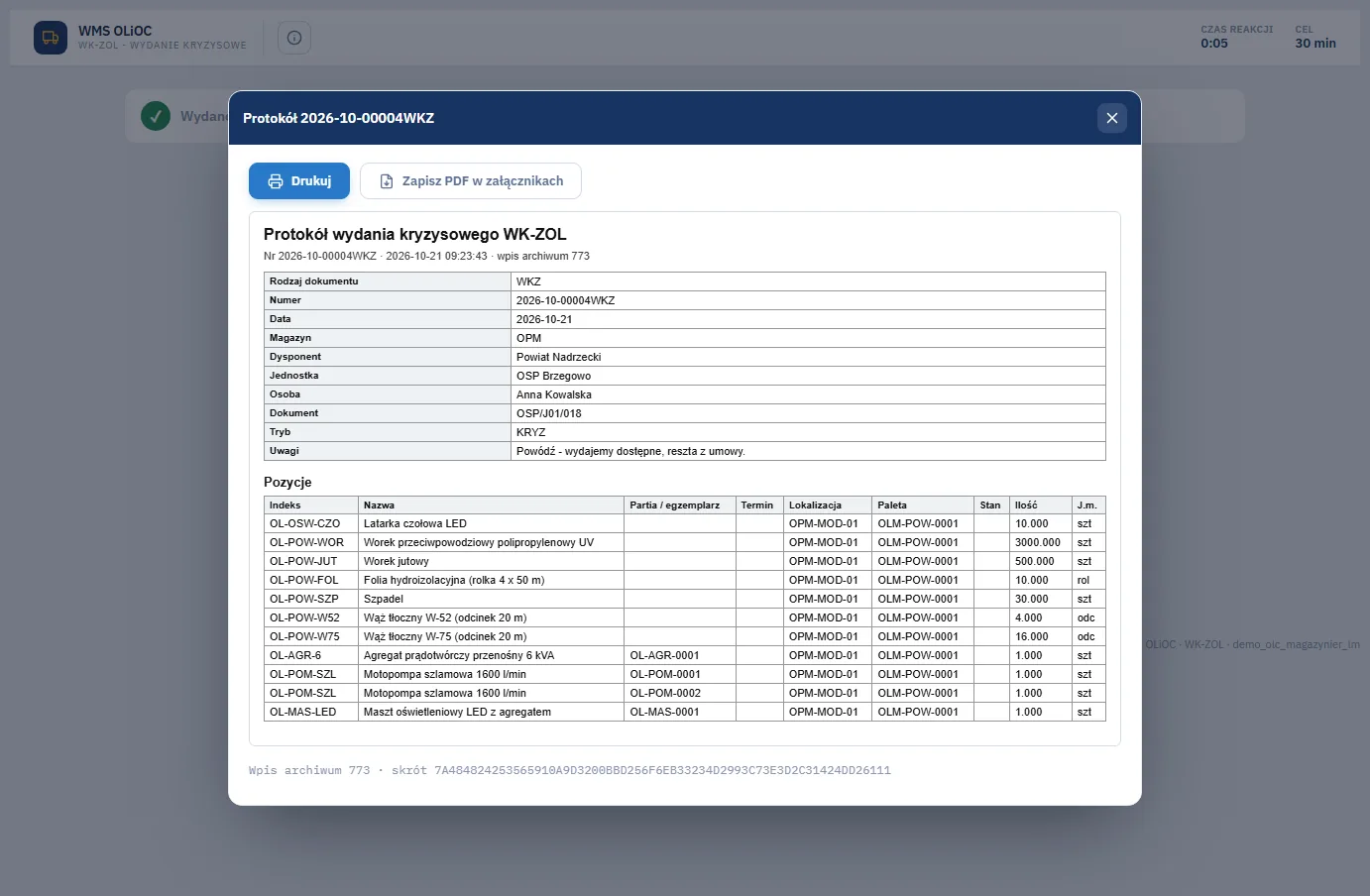This screenshot has width=1370, height=896.
Task: Click the green checkmark status icon
Action: (x=156, y=116)
